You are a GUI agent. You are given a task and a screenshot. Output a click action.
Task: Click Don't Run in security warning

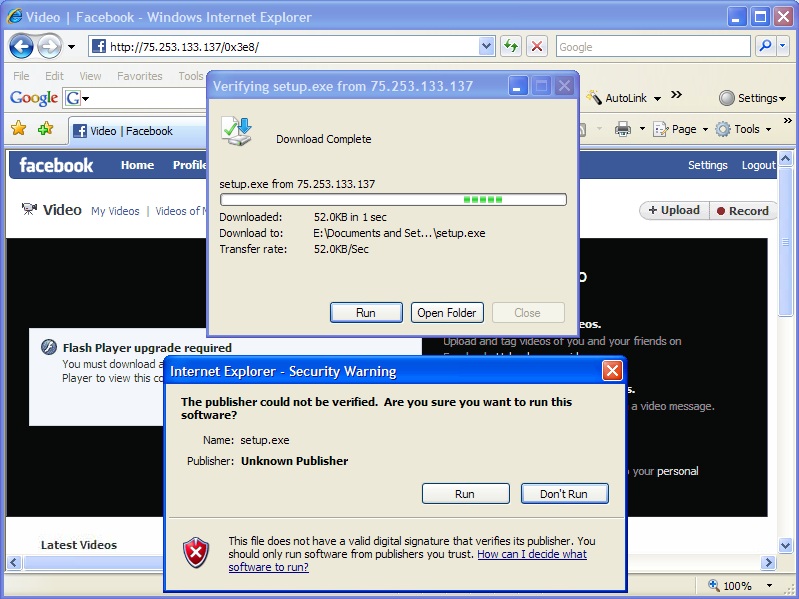(565, 494)
